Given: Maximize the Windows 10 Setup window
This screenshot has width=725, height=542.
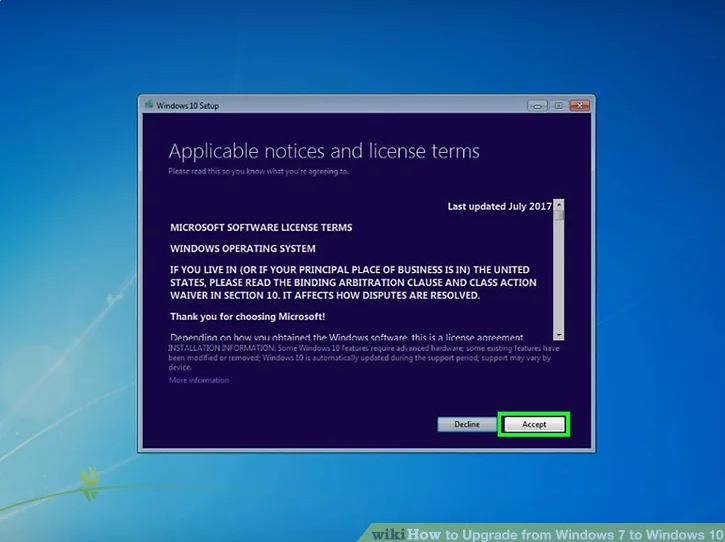Looking at the screenshot, I should [556, 104].
